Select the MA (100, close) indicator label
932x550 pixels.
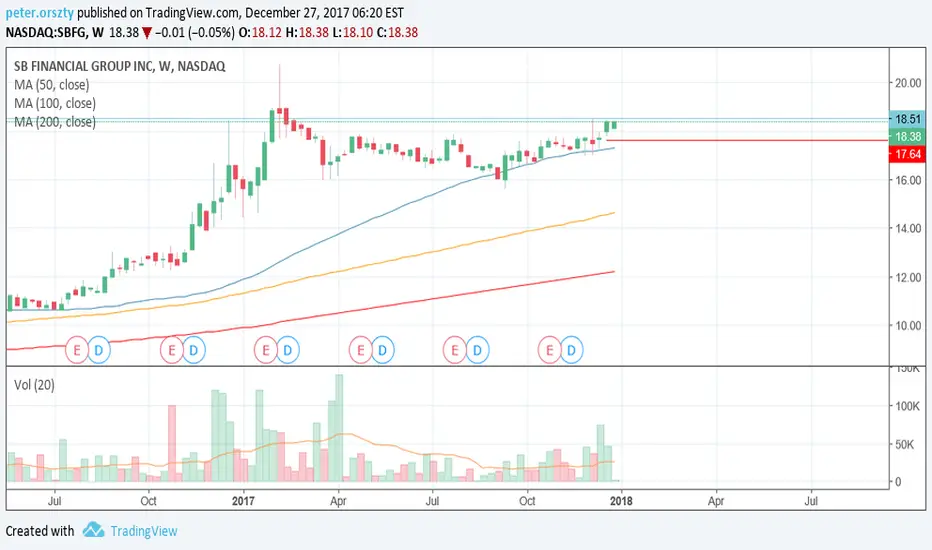tap(55, 103)
